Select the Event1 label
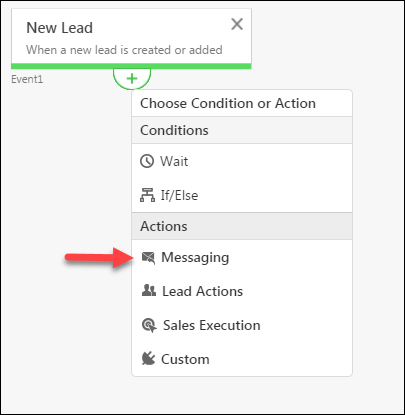Viewport: 405px width, 415px height. pyautogui.click(x=27, y=79)
